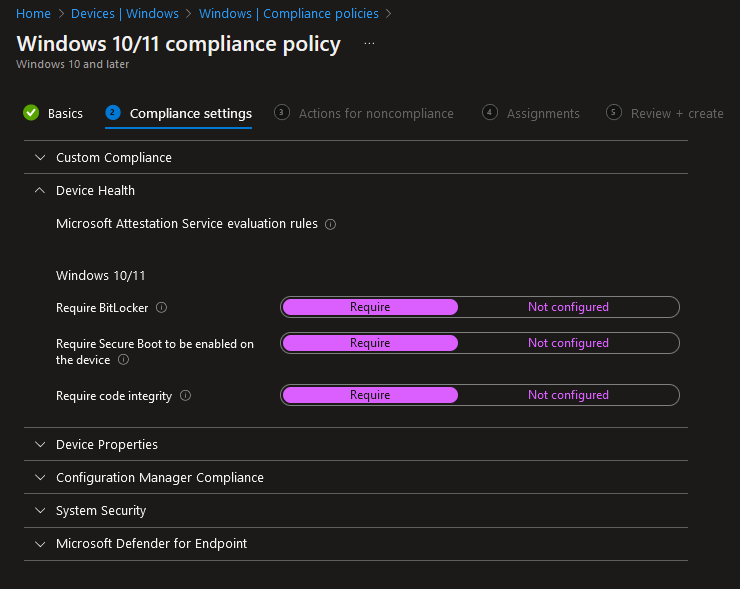Show info tooltip for Require BitLocker

161,308
